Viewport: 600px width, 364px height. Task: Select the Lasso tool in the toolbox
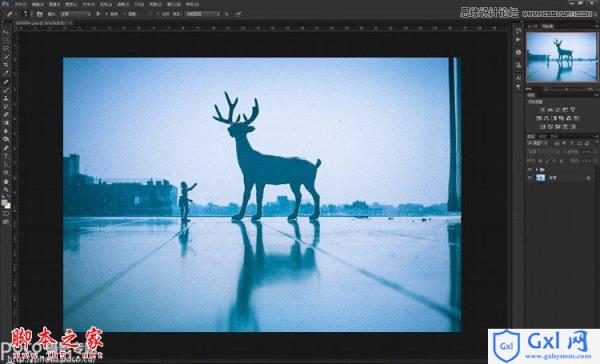click(x=6, y=49)
